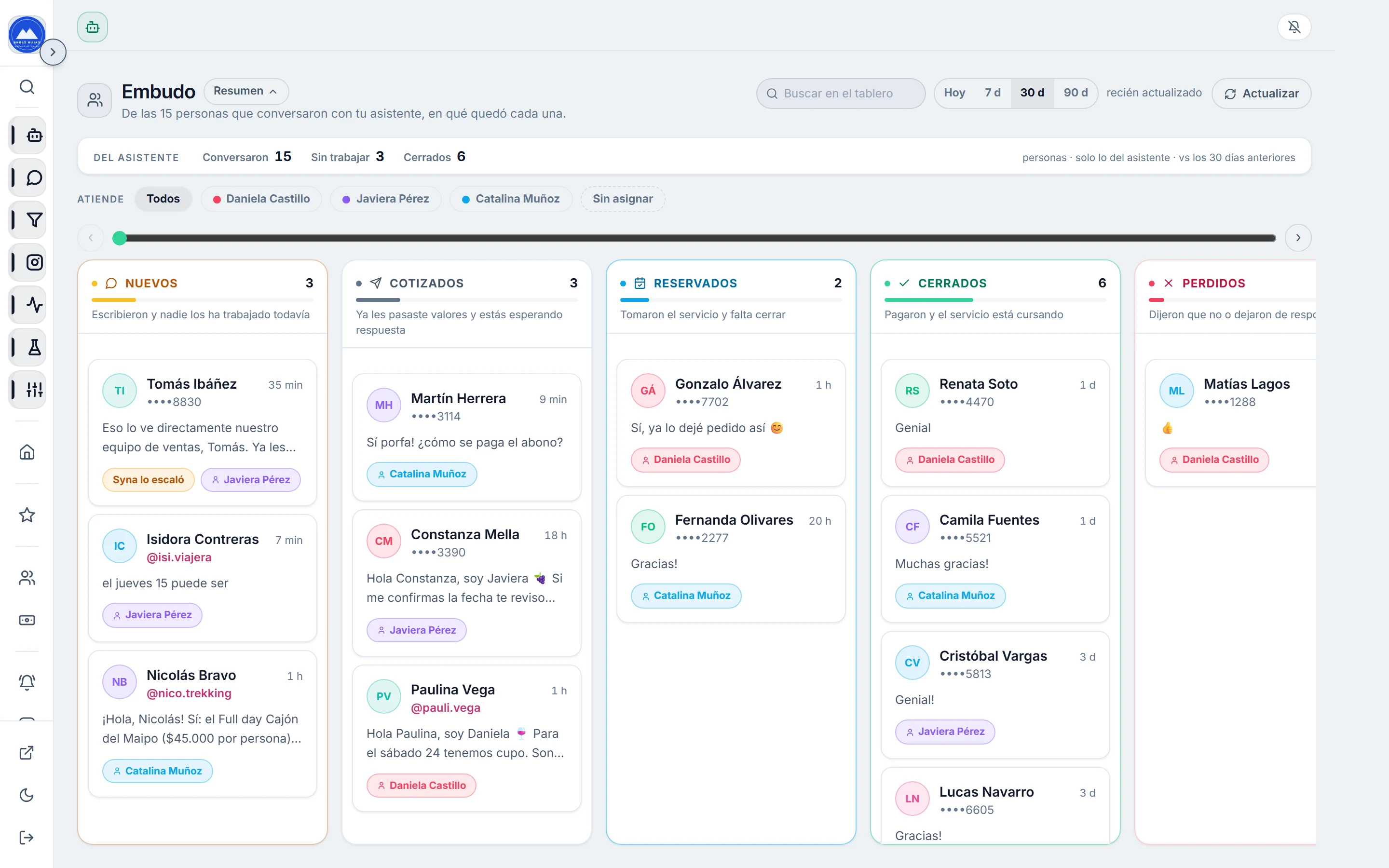Select the Hoy time range tab

(954, 93)
